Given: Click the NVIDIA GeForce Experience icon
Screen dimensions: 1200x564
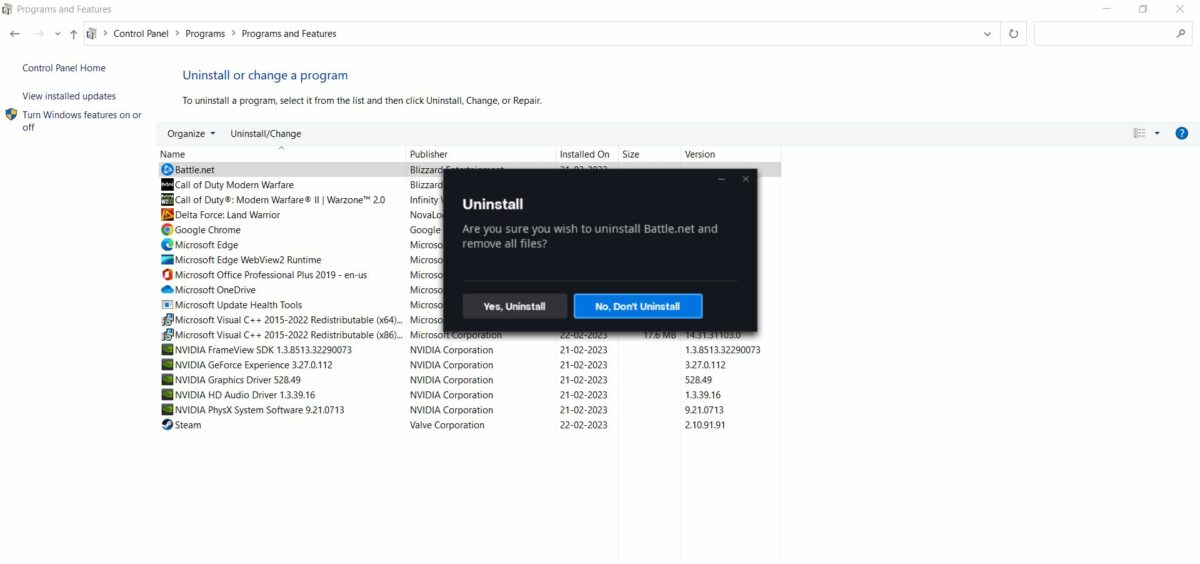Looking at the screenshot, I should click(167, 365).
